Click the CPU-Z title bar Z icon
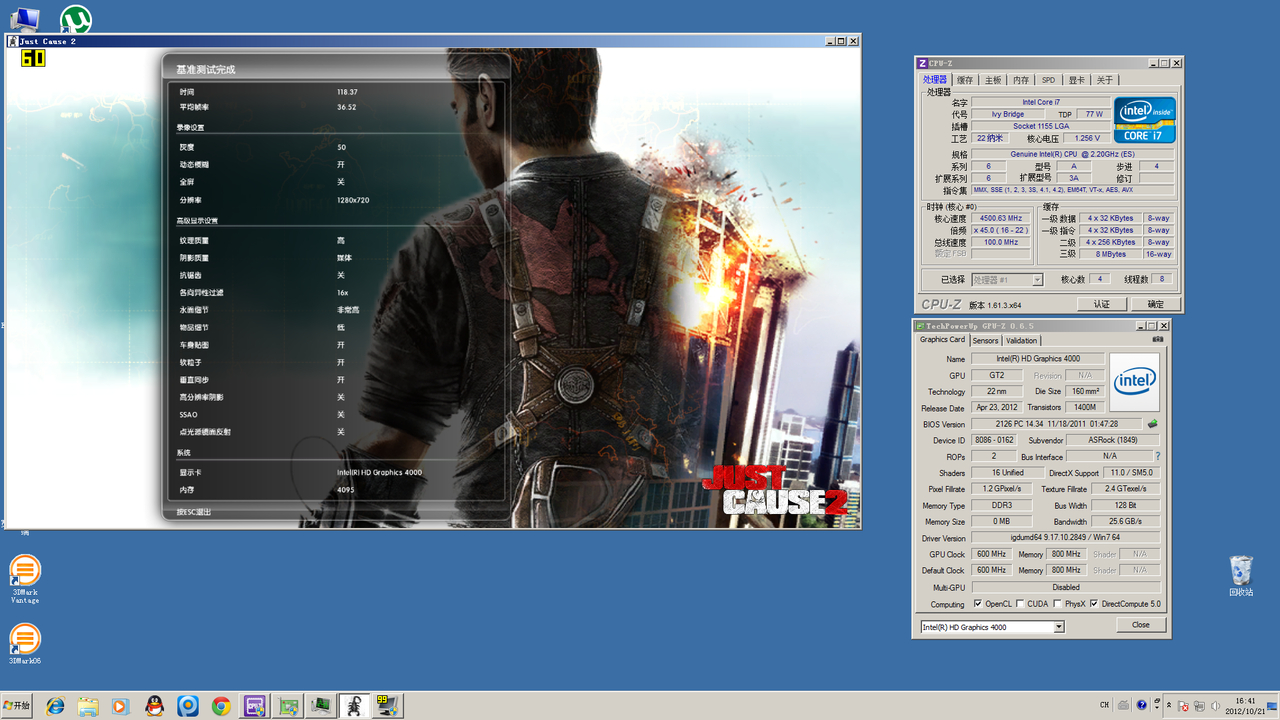Image resolution: width=1280 pixels, height=720 pixels. 922,63
